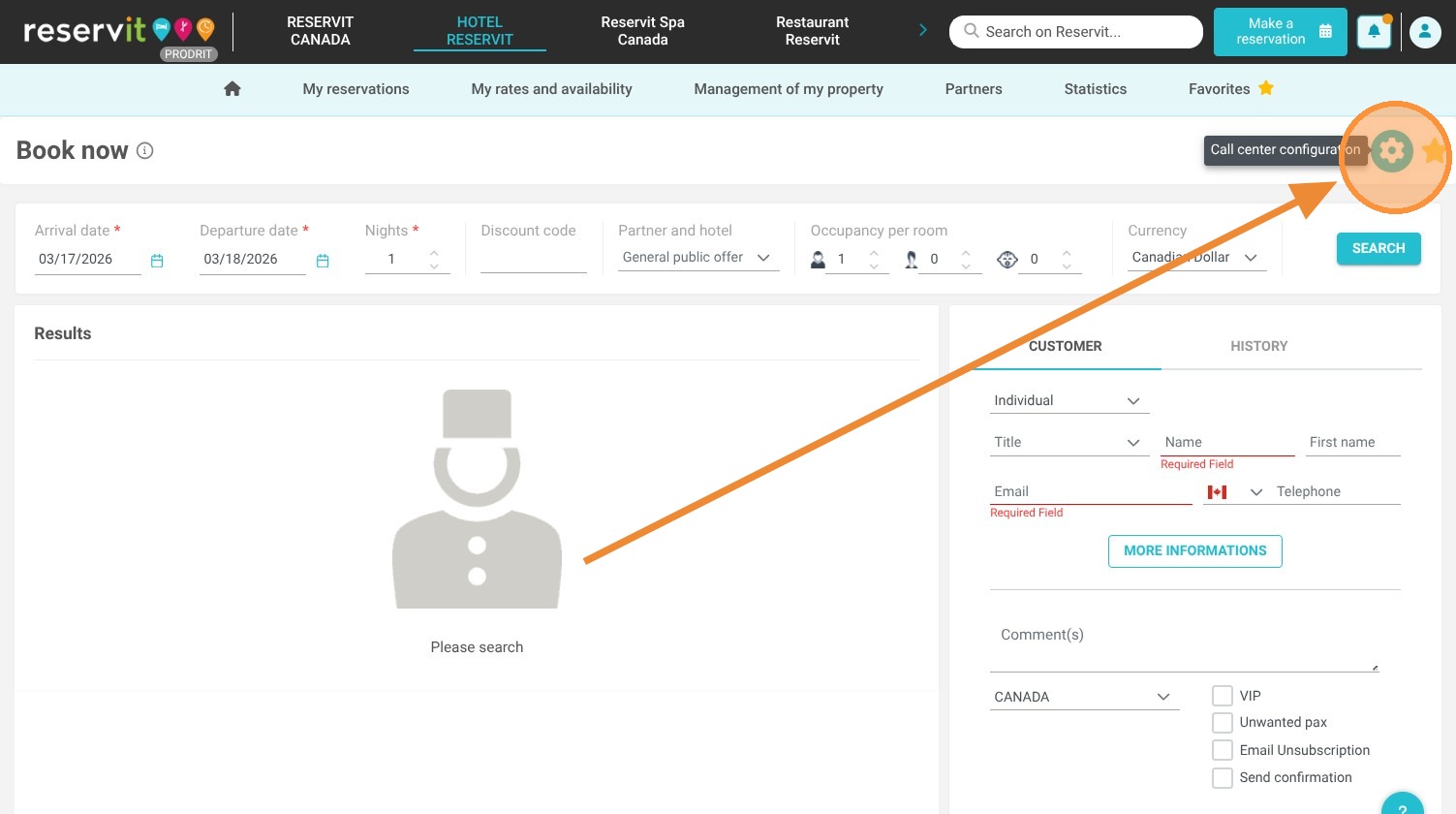This screenshot has height=814, width=1456.
Task: Increase children count
Action: point(966,253)
